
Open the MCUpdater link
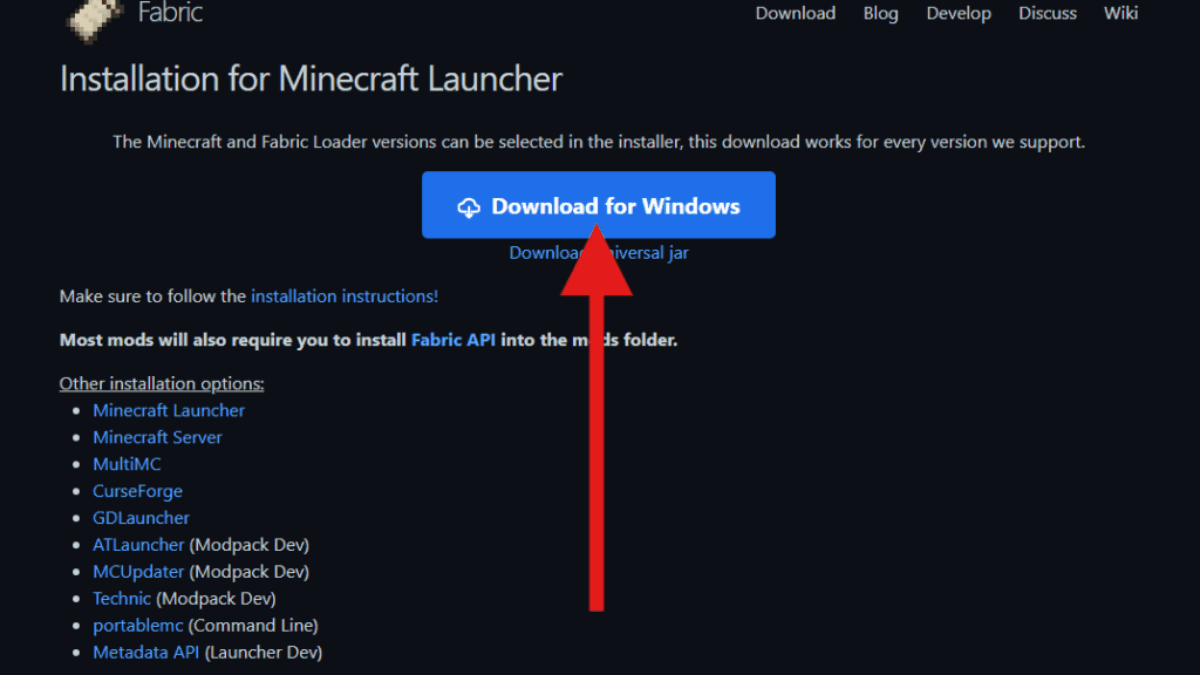pyautogui.click(x=138, y=572)
